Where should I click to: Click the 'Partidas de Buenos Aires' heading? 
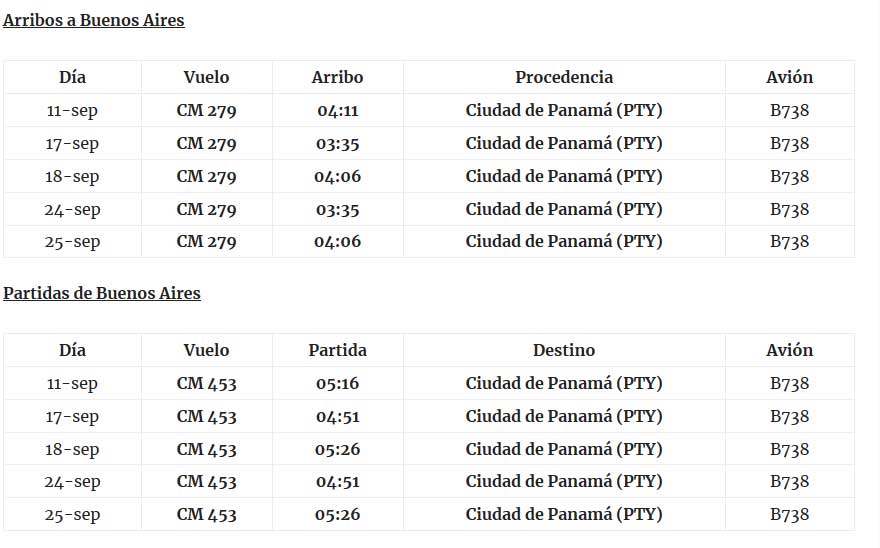click(x=102, y=293)
